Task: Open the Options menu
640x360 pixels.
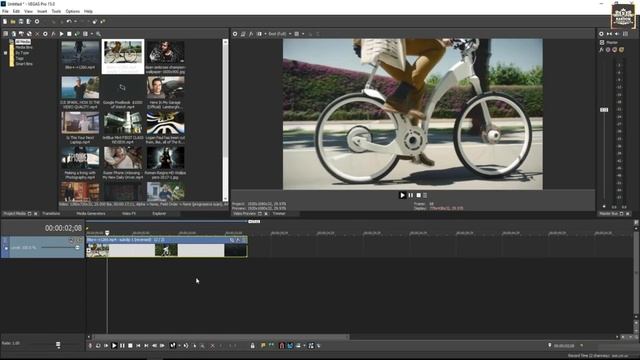Action: coord(73,11)
